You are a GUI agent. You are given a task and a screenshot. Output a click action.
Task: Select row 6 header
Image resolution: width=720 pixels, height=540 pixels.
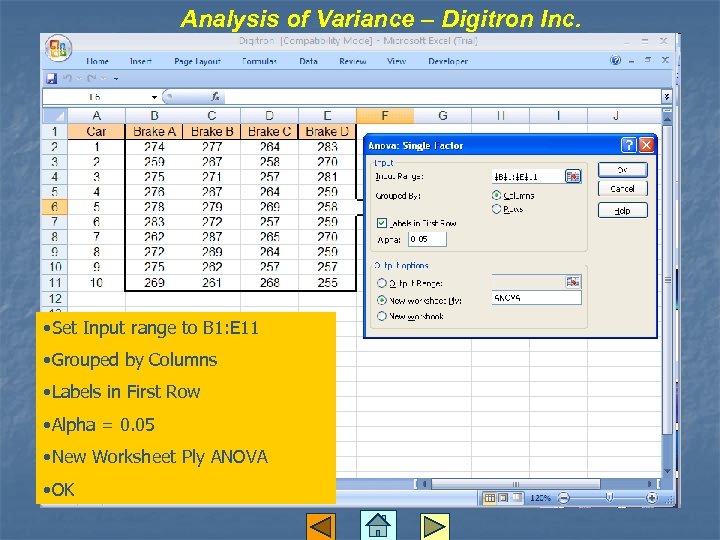55,207
